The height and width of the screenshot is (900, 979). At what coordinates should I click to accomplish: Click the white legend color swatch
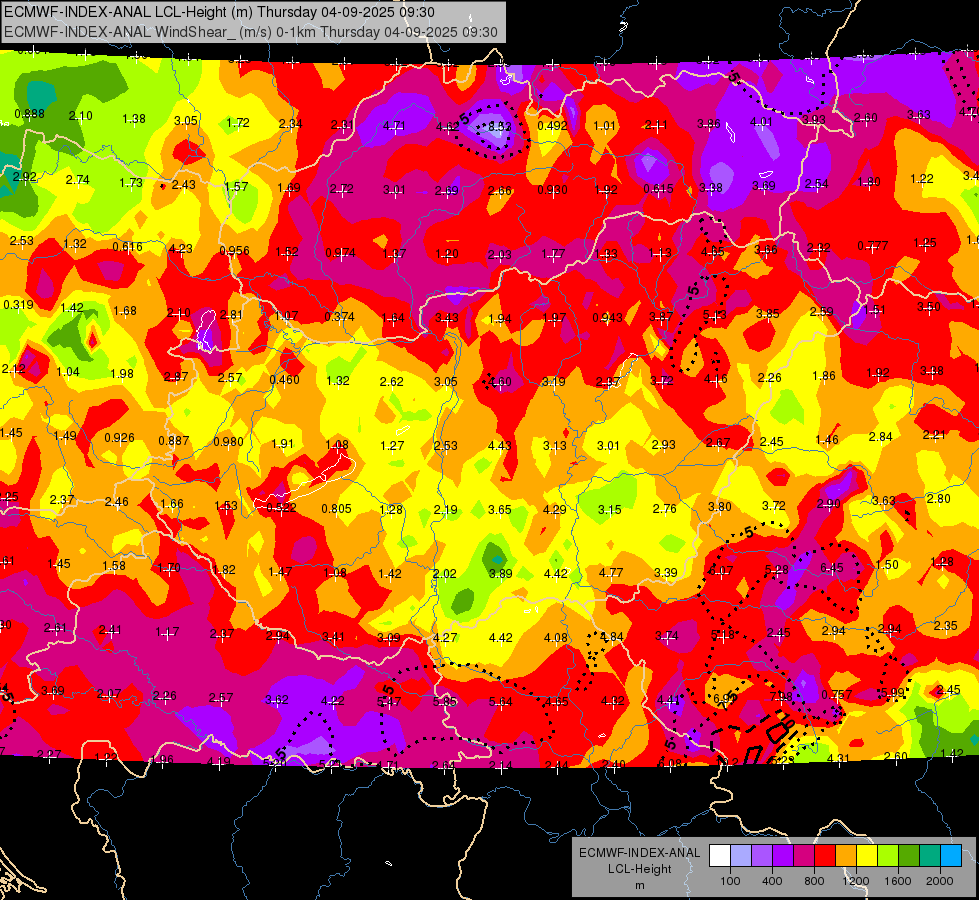pyautogui.click(x=720, y=856)
